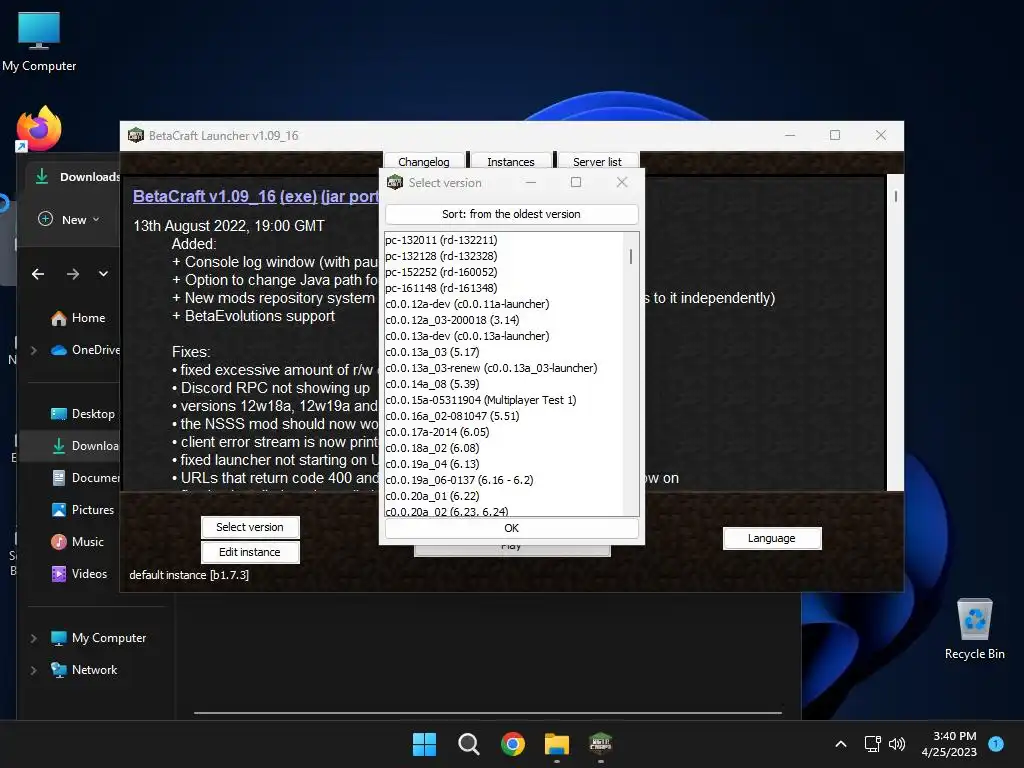Image resolution: width=1024 pixels, height=768 pixels.
Task: Open taskbar Search
Action: (469, 744)
